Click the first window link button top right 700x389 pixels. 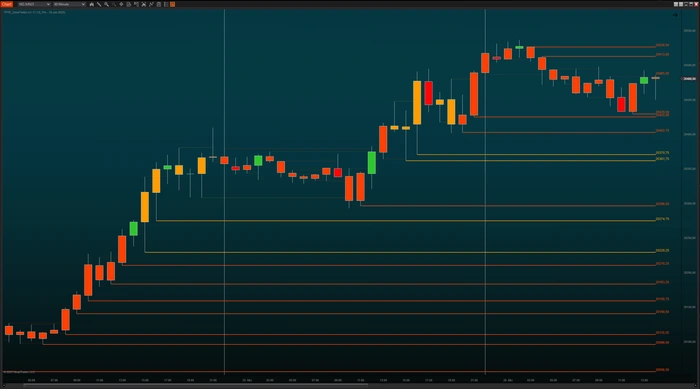point(676,4)
